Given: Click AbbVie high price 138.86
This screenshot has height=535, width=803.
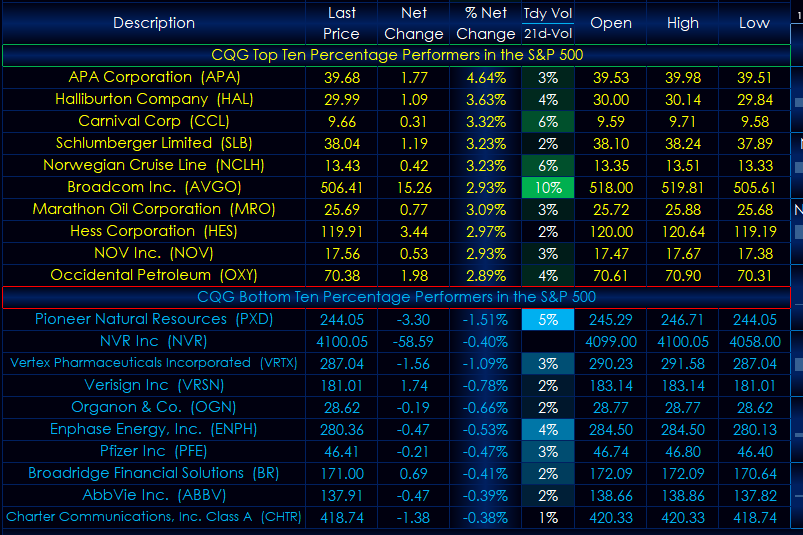Looking at the screenshot, I should pyautogui.click(x=683, y=496).
